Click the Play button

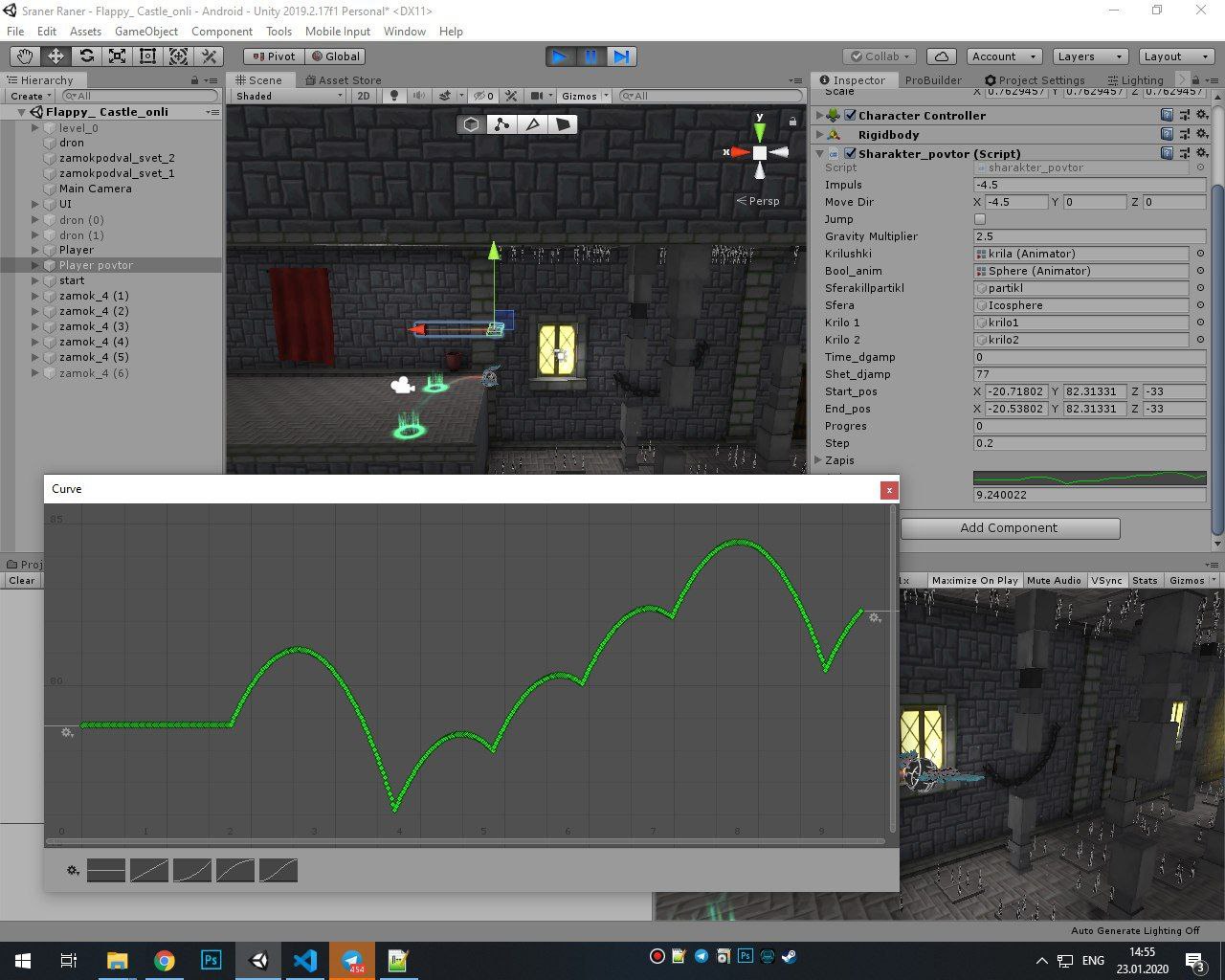560,56
